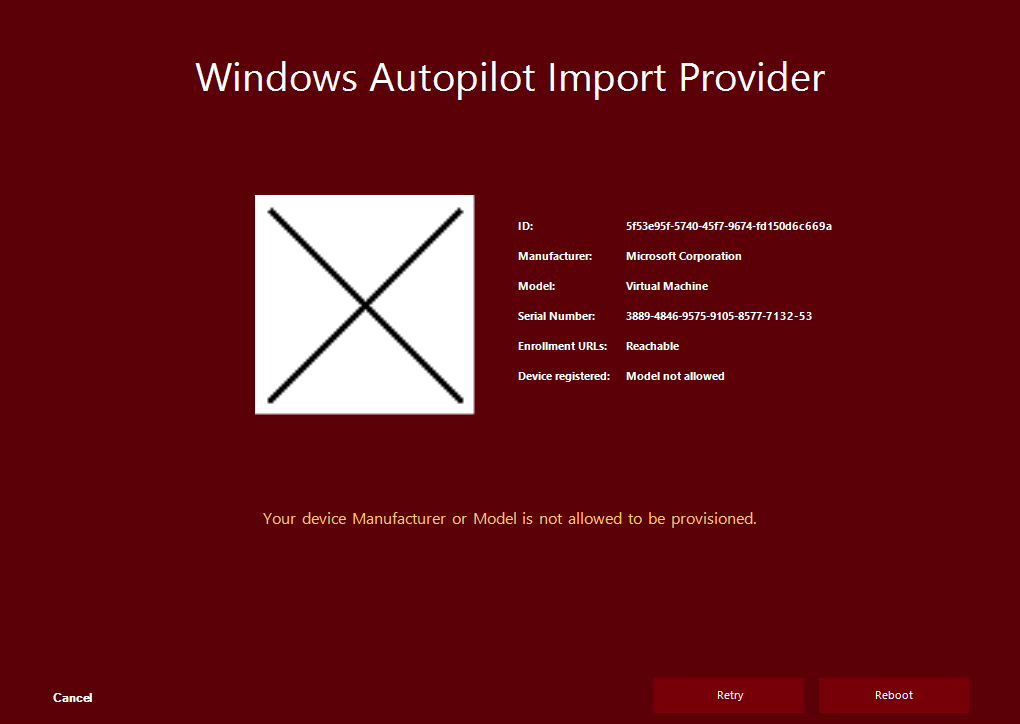This screenshot has height=724, width=1020.
Task: Click the Model not allowed status
Action: pos(675,376)
